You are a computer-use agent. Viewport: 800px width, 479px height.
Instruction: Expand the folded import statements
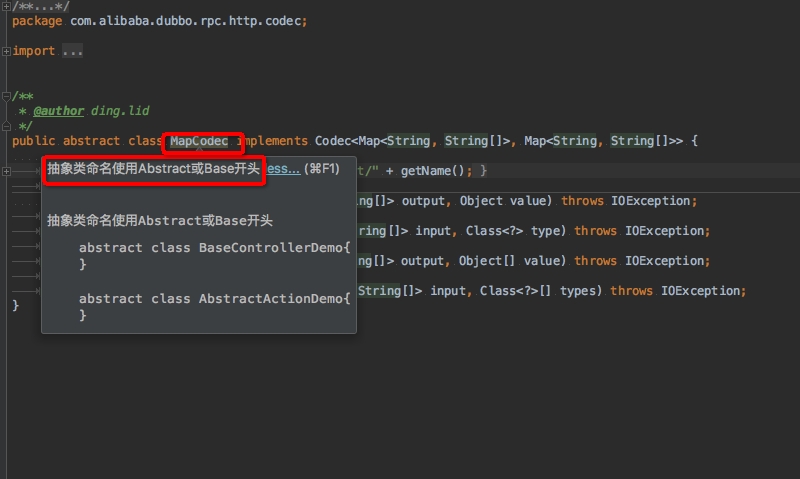point(6,51)
